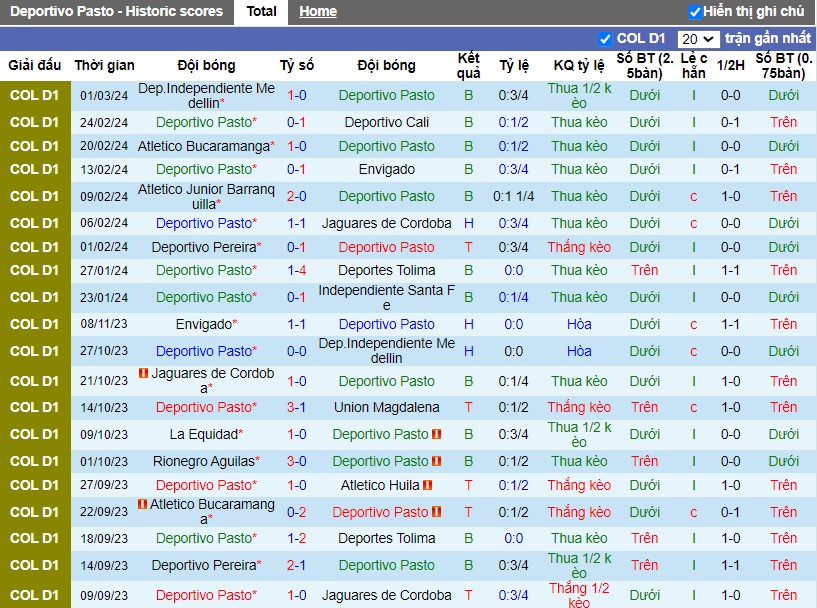Click the La Equidad team name
The height and width of the screenshot is (608, 817).
(206, 434)
